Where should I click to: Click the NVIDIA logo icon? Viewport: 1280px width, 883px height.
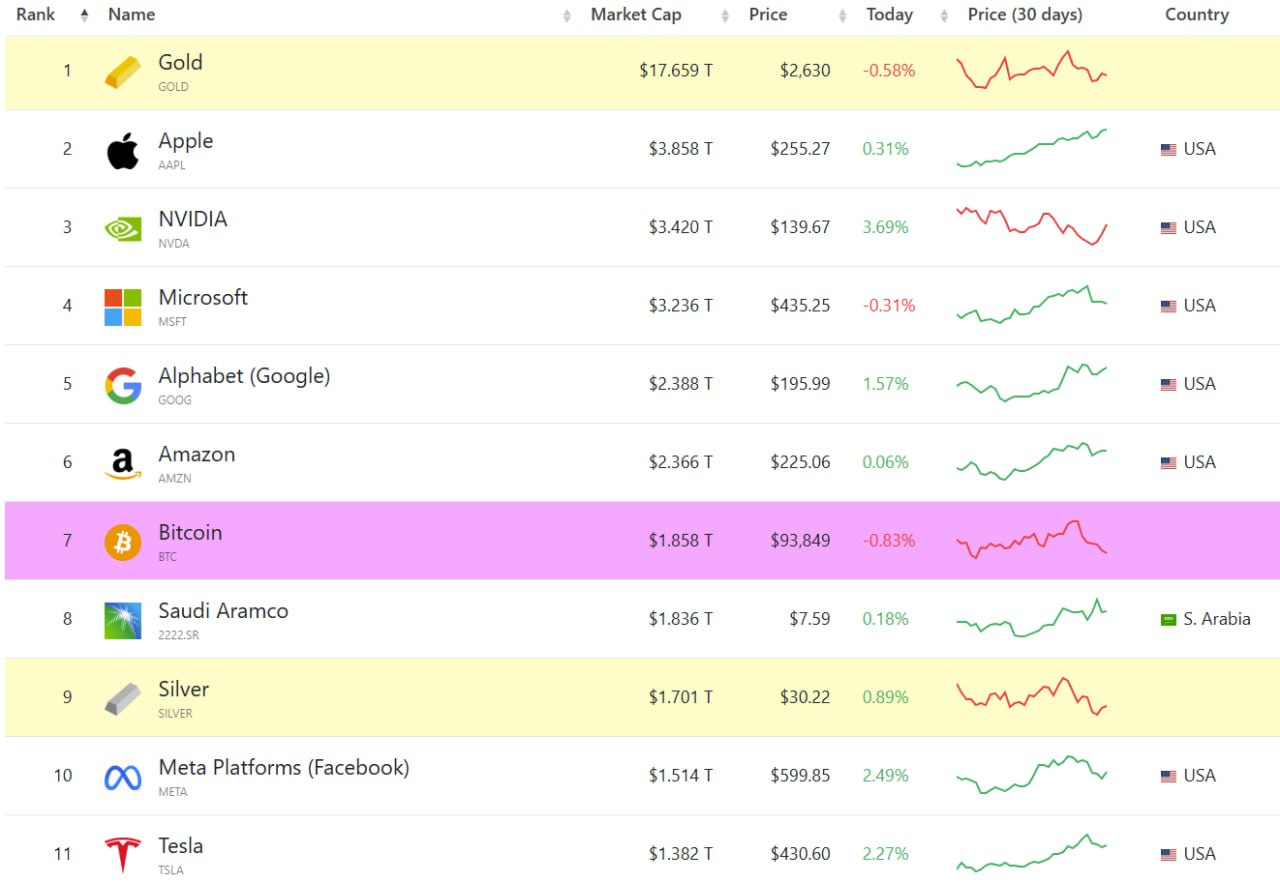click(123, 228)
